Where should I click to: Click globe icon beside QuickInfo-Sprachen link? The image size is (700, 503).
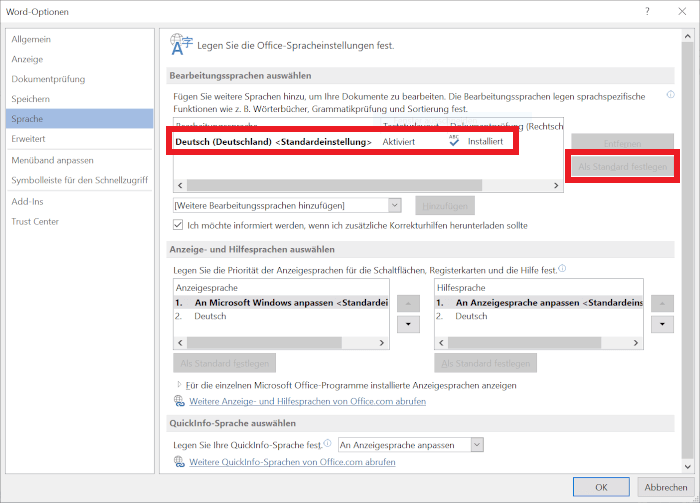(x=179, y=461)
